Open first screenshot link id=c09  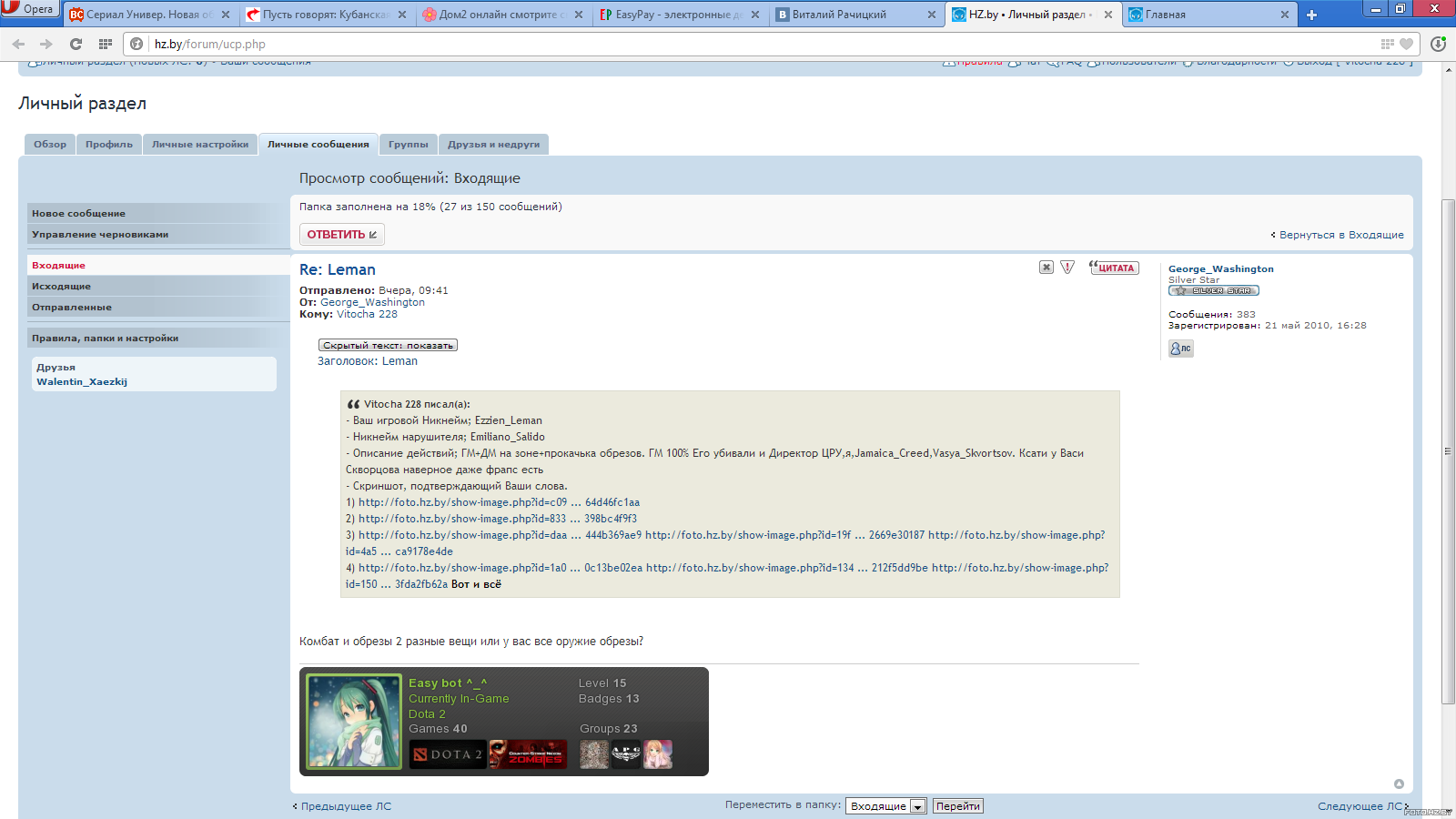click(x=499, y=502)
